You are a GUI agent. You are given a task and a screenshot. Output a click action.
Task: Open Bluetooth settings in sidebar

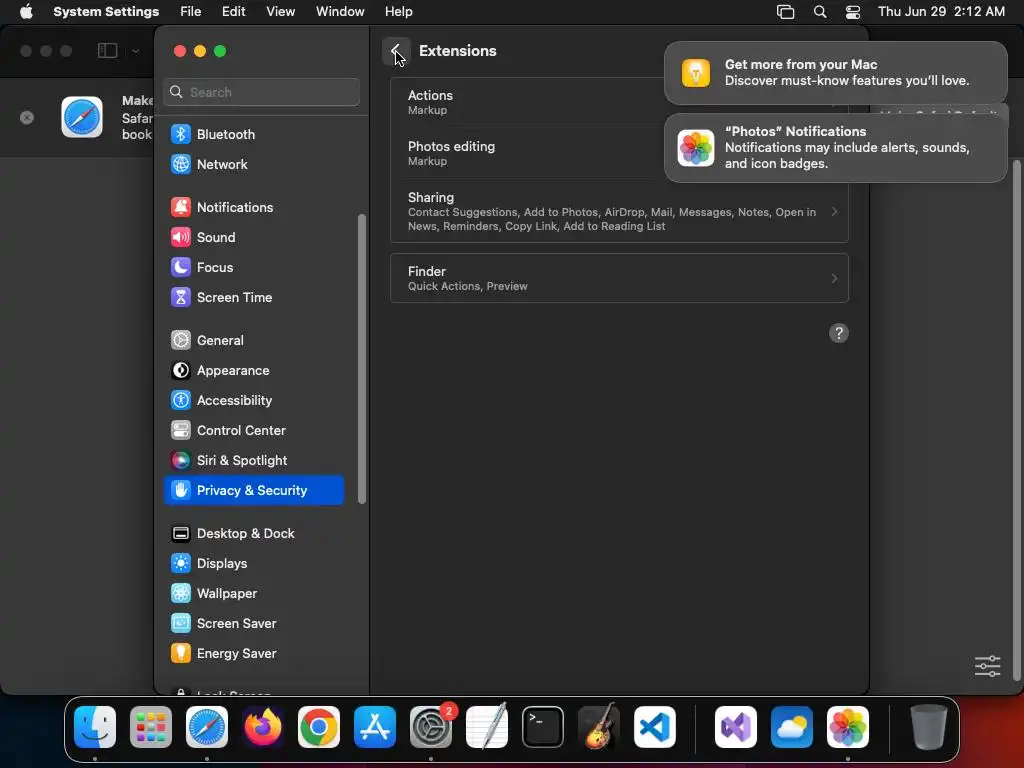click(x=254, y=134)
